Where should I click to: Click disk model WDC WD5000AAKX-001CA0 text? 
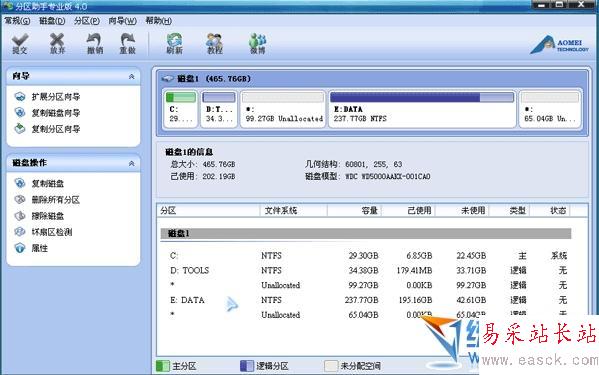388,176
